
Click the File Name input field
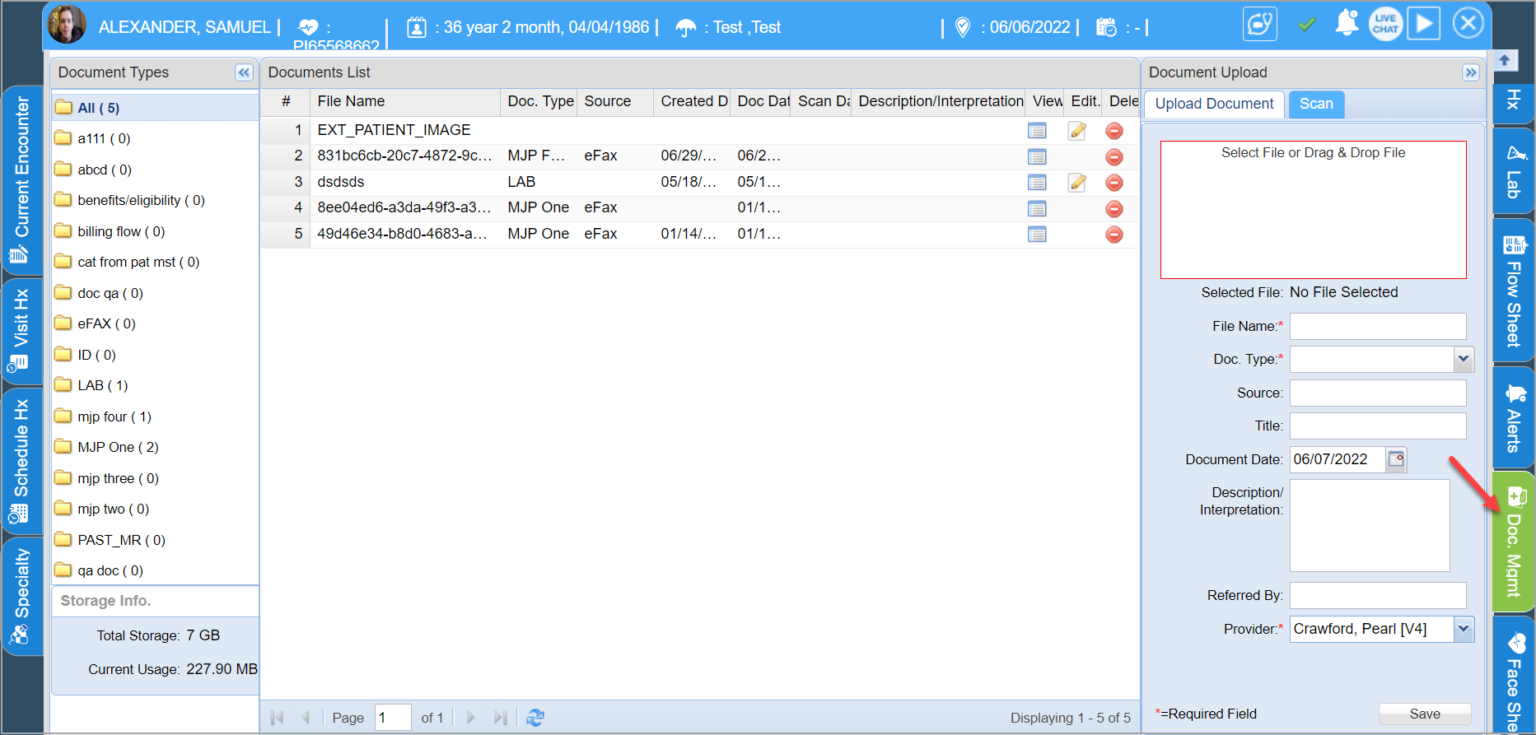tap(1377, 326)
